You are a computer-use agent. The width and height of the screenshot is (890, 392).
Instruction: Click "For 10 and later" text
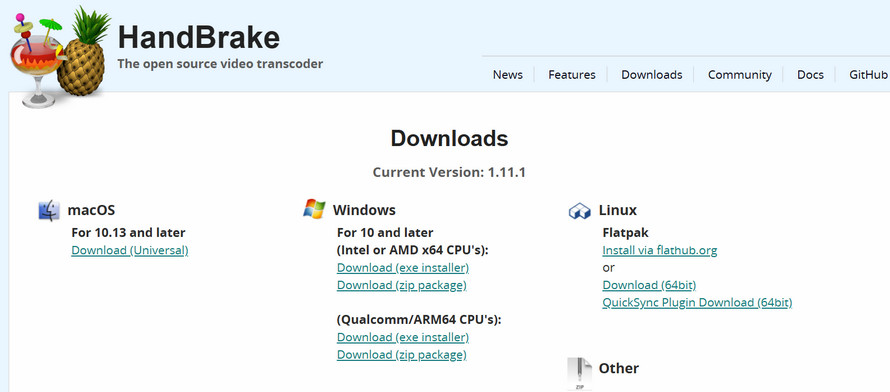pos(385,233)
